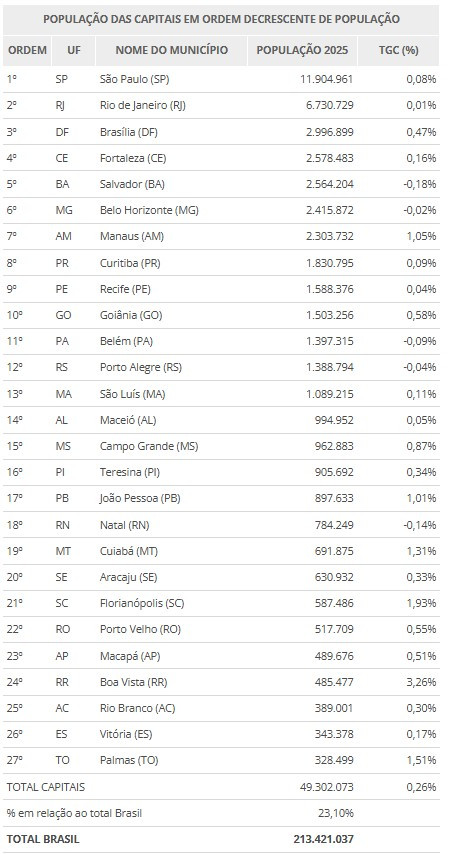
Task: Click João Pessoa TGC value 1,01%
Action: [x=422, y=498]
